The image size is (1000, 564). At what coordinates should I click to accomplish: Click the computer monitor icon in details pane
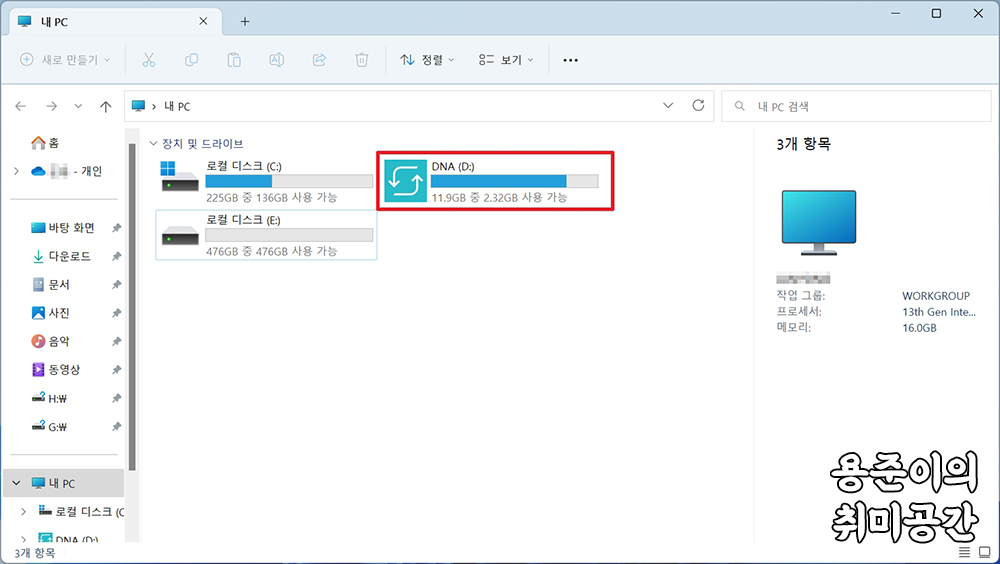click(819, 223)
